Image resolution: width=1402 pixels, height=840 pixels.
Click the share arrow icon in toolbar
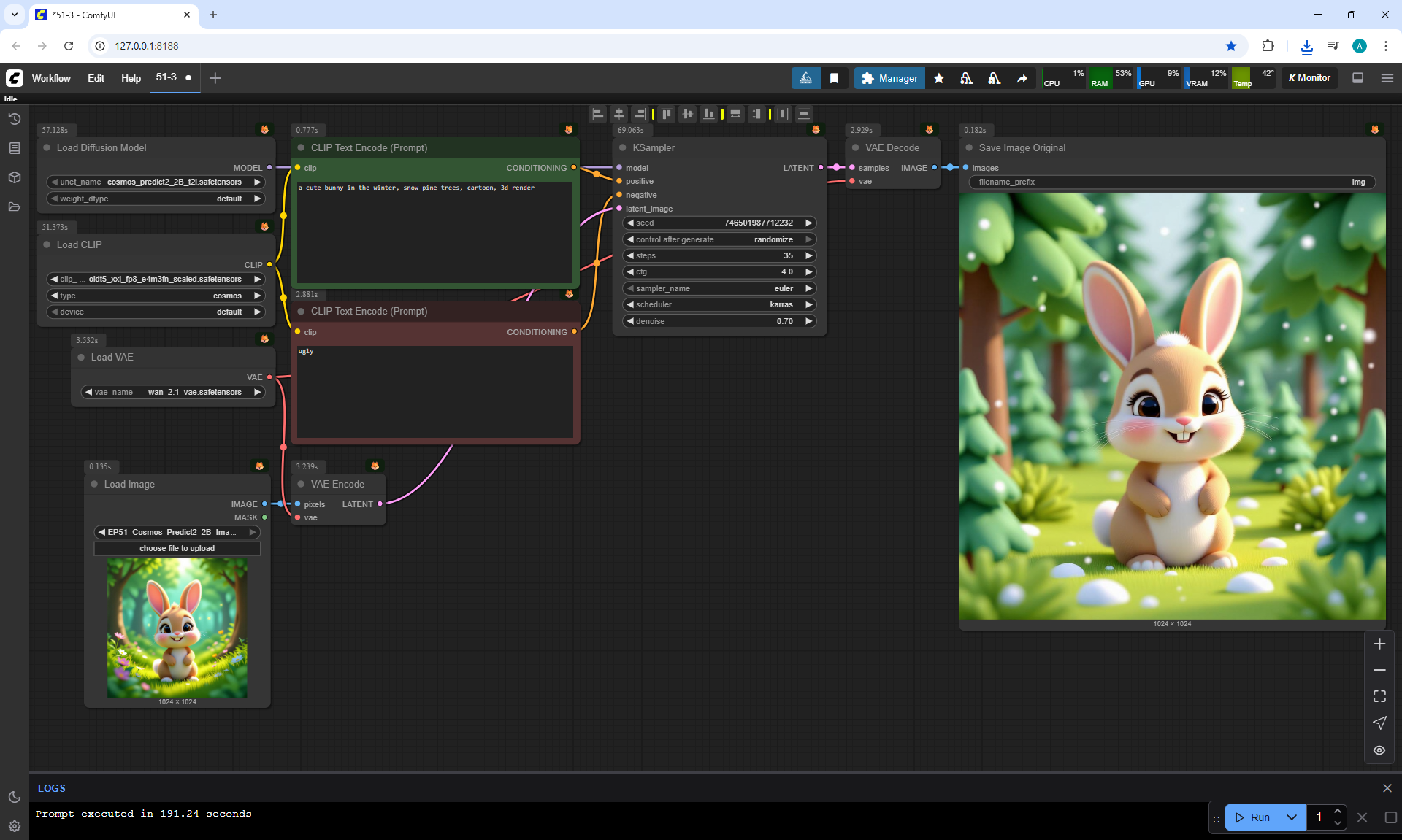pyautogui.click(x=1022, y=78)
